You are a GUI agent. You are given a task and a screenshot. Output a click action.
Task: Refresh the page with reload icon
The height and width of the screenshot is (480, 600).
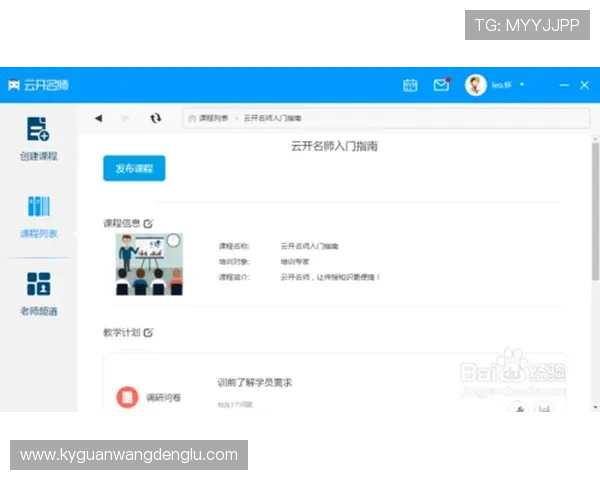(x=155, y=118)
